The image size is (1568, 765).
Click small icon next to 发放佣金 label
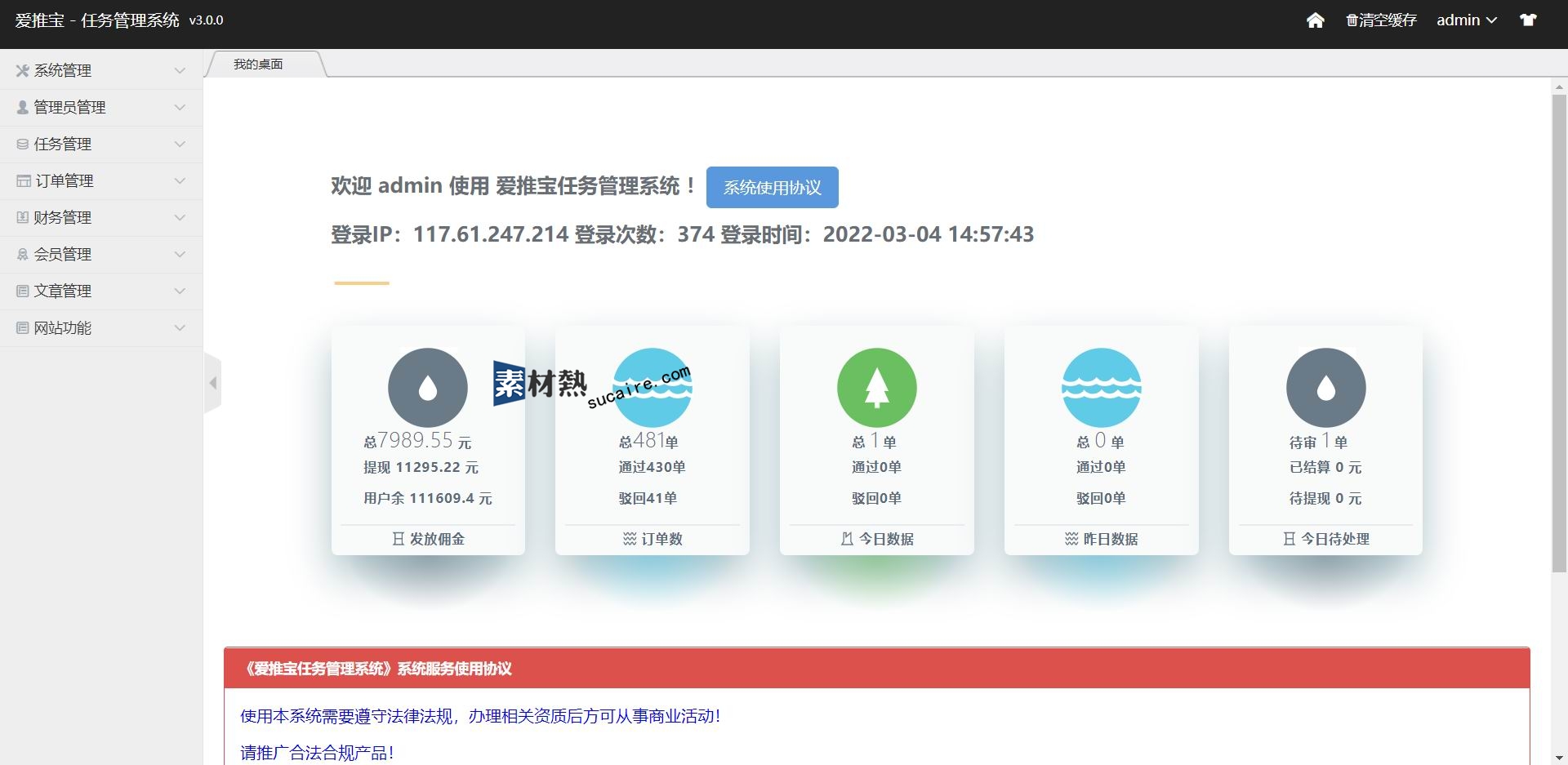coord(399,539)
